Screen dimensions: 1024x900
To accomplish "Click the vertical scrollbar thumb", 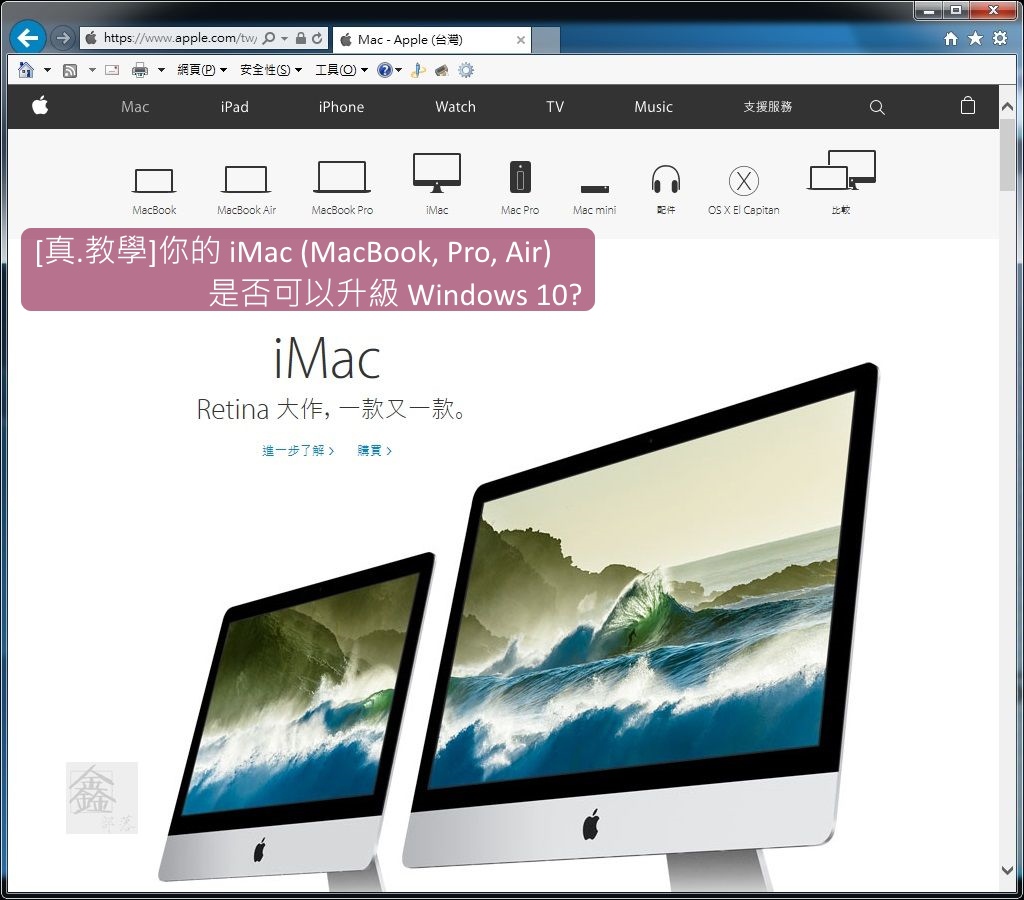I will 1007,154.
